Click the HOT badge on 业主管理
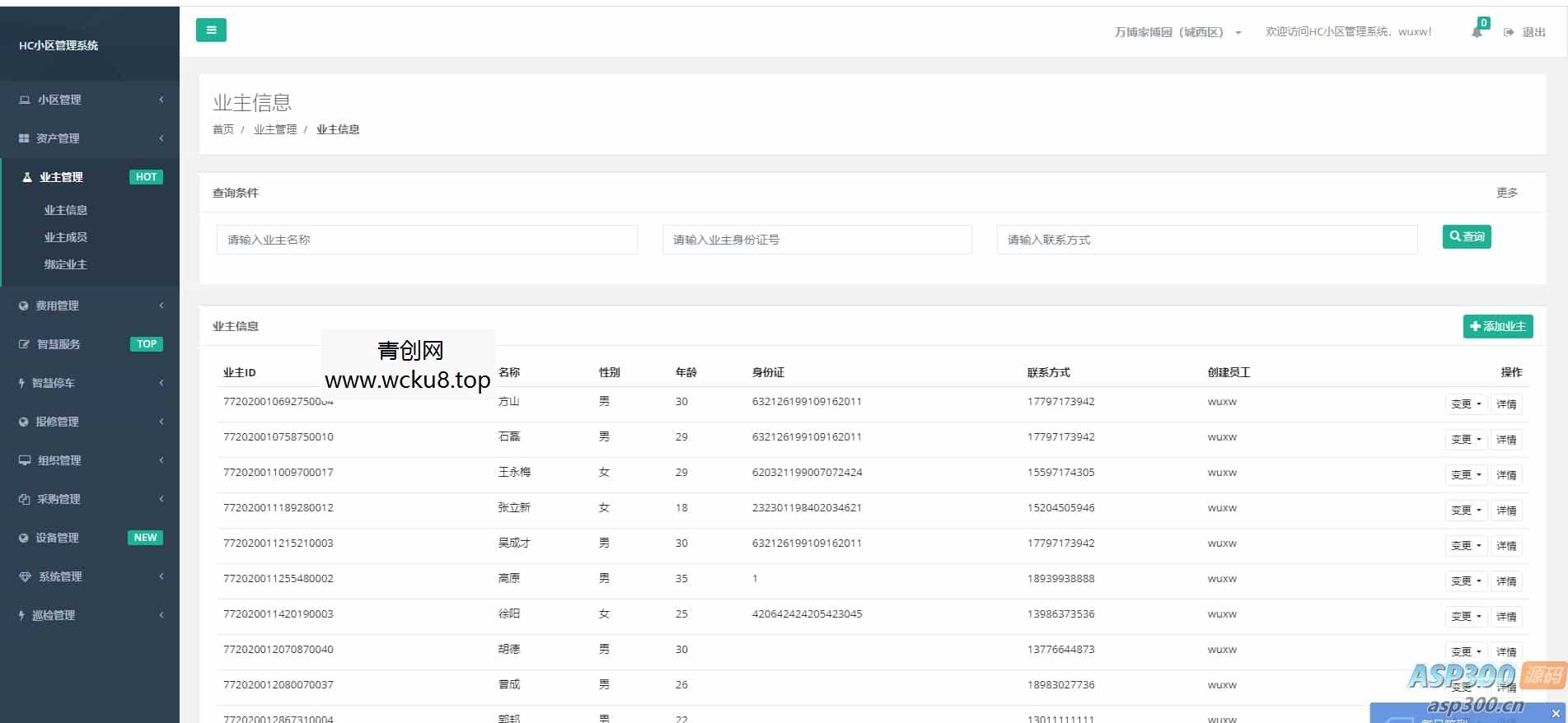This screenshot has width=1568, height=723. click(146, 177)
